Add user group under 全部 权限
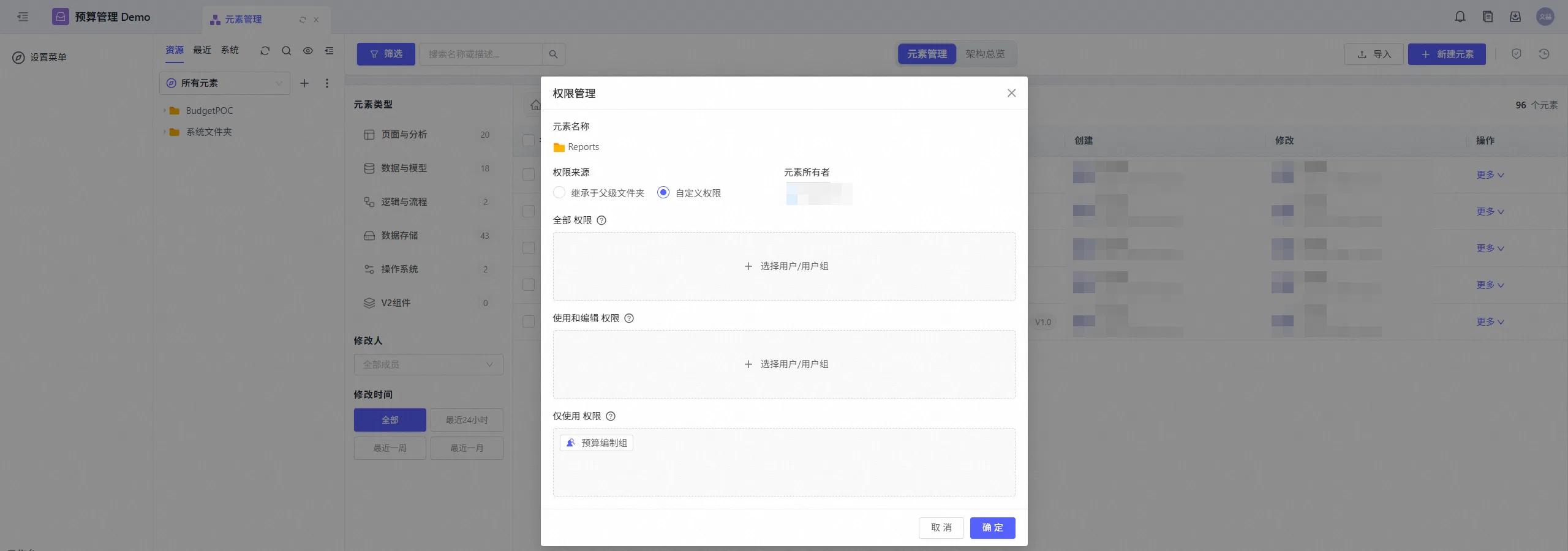The height and width of the screenshot is (551, 1568). tap(786, 266)
